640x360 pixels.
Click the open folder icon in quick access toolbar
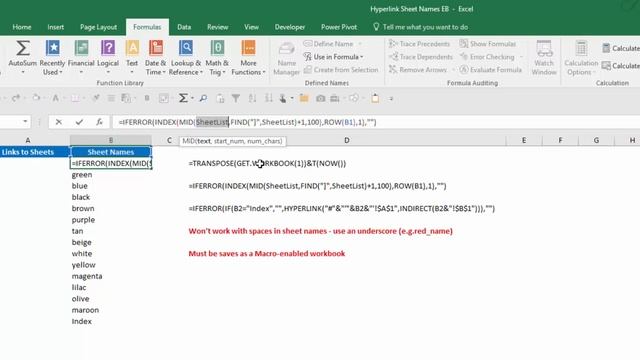click(304, 98)
